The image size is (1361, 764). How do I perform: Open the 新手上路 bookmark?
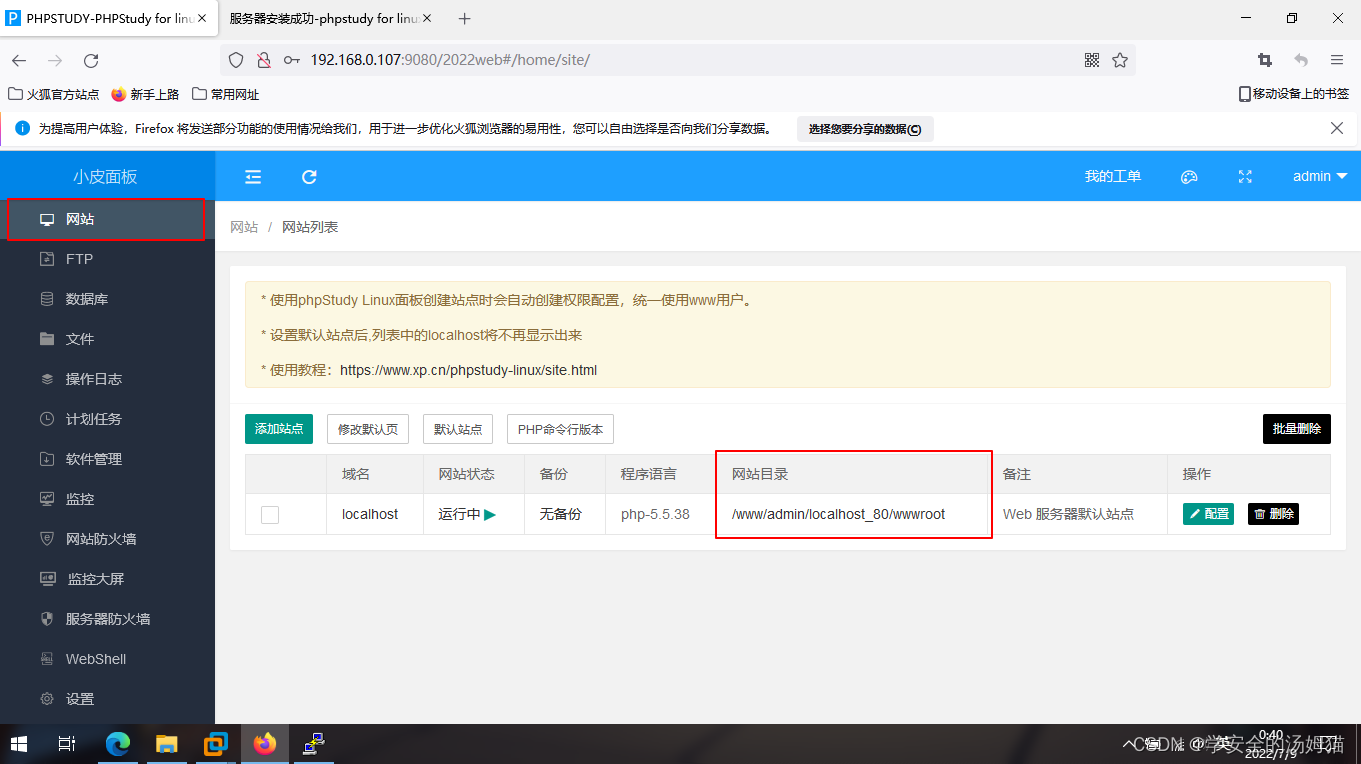[x=145, y=94]
